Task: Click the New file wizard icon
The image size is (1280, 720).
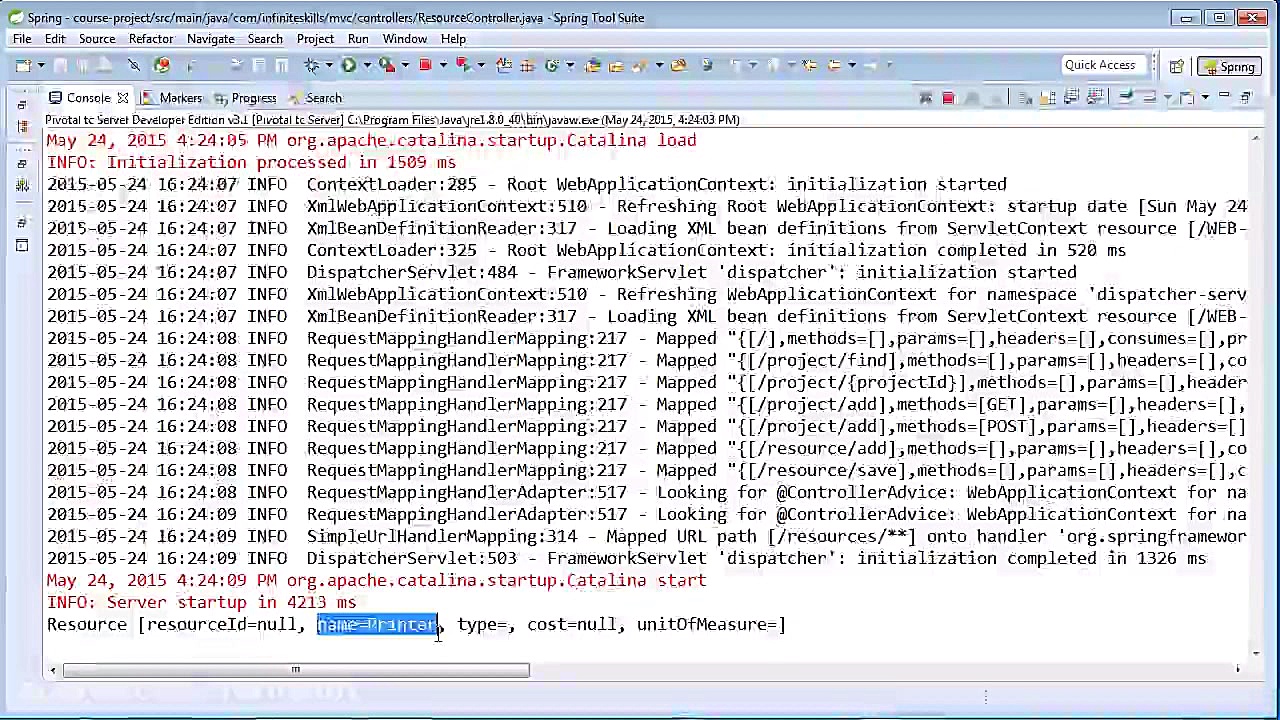Action: click(x=23, y=66)
